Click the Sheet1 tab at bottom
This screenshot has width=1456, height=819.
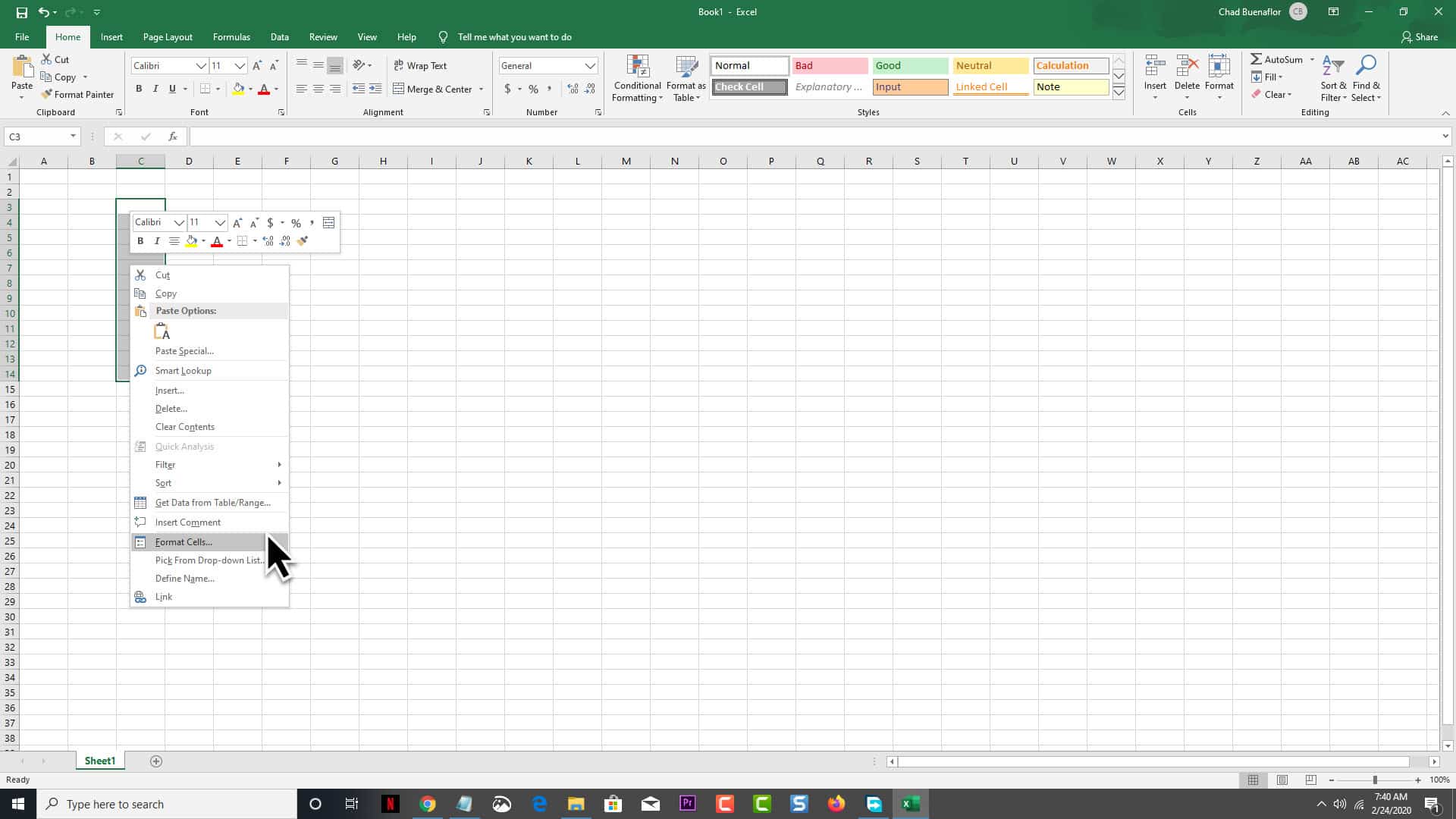[x=101, y=761]
